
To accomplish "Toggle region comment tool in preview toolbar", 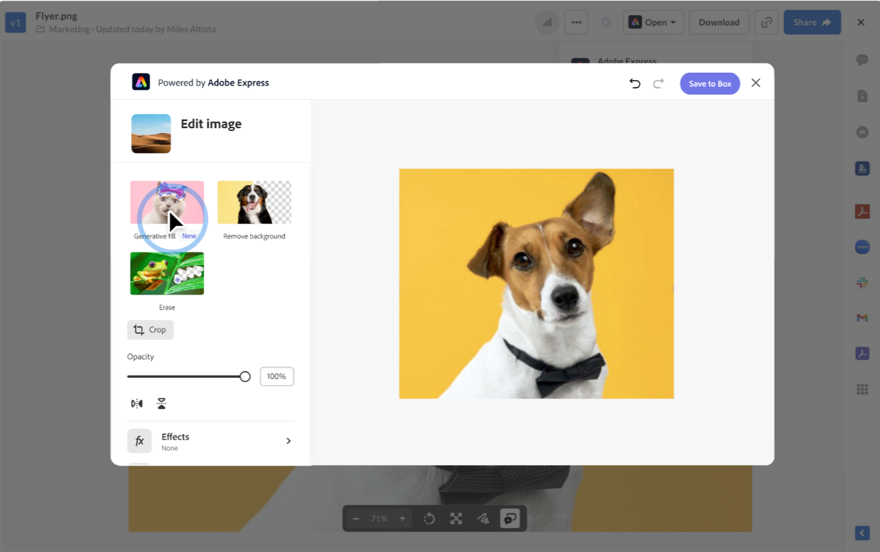I will click(x=510, y=519).
